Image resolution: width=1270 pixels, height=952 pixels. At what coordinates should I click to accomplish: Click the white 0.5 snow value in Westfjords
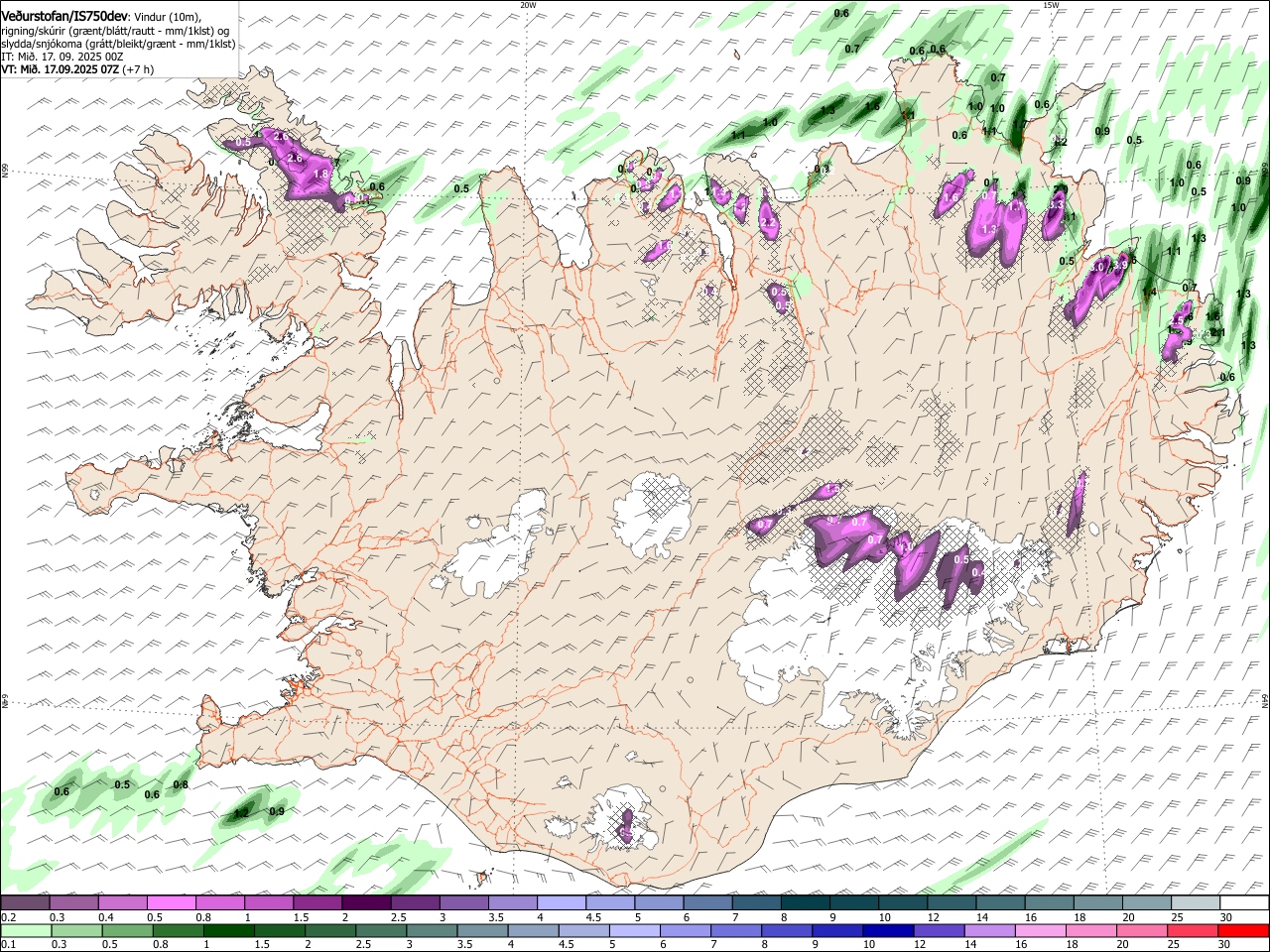point(243,143)
